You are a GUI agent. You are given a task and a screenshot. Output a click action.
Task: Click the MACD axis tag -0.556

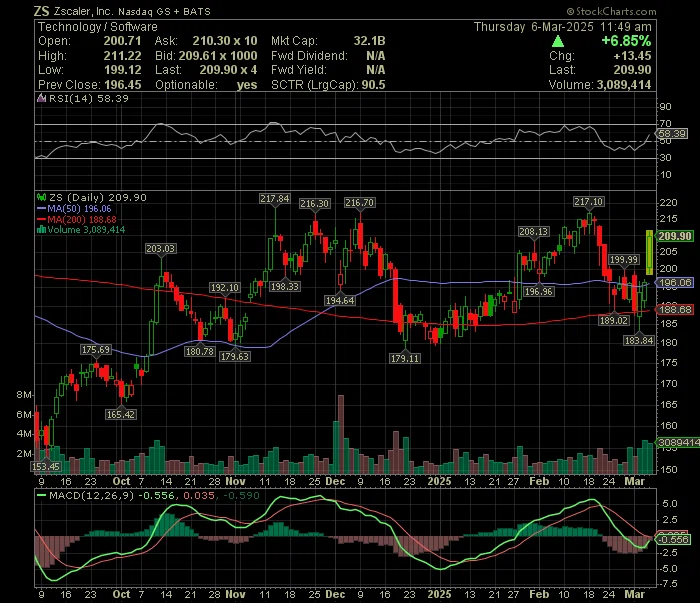click(x=674, y=540)
